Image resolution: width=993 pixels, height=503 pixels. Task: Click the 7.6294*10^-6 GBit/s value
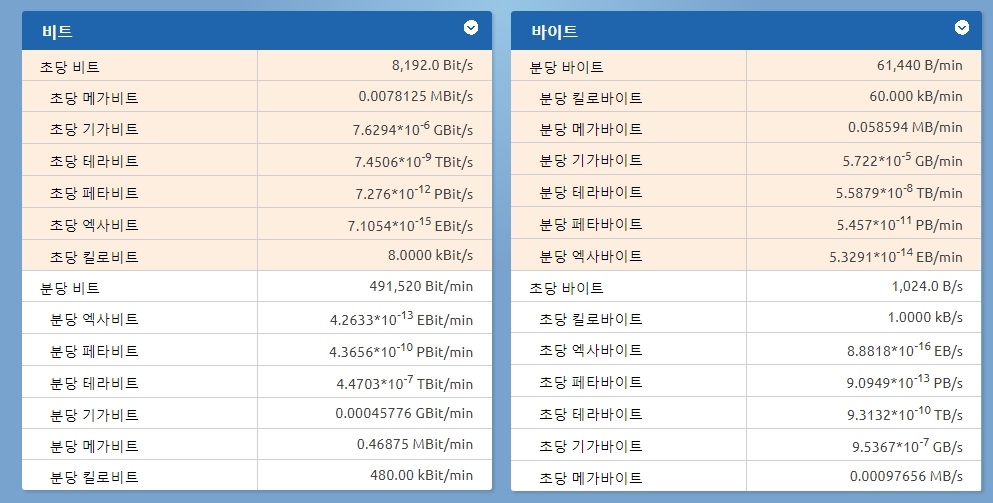click(413, 129)
